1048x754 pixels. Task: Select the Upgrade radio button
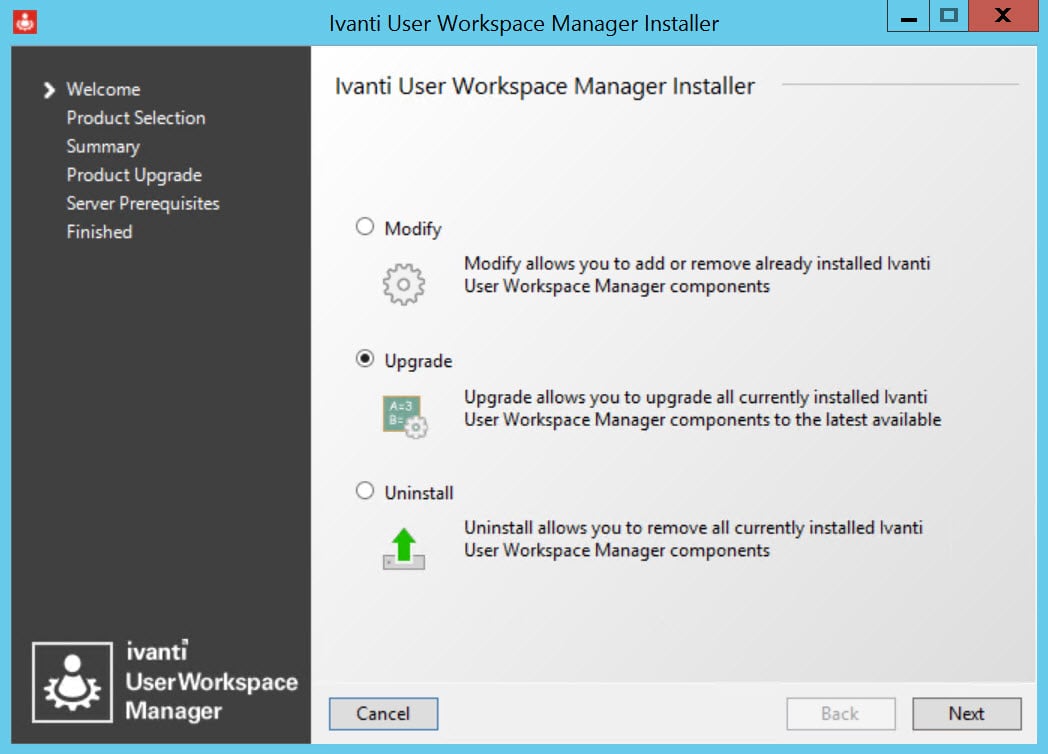(365, 360)
